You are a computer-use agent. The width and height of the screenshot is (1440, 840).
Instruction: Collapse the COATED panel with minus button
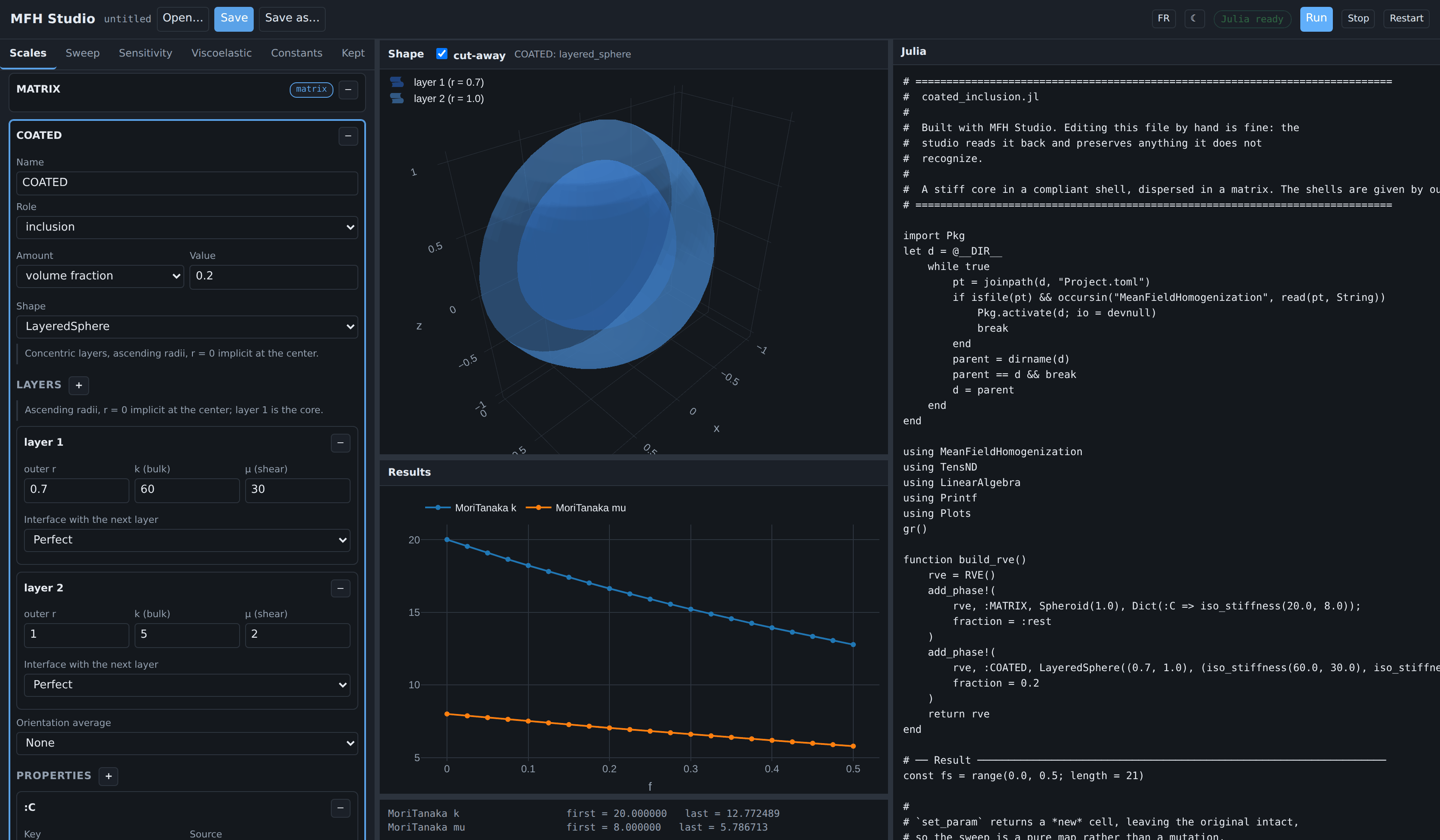click(348, 135)
